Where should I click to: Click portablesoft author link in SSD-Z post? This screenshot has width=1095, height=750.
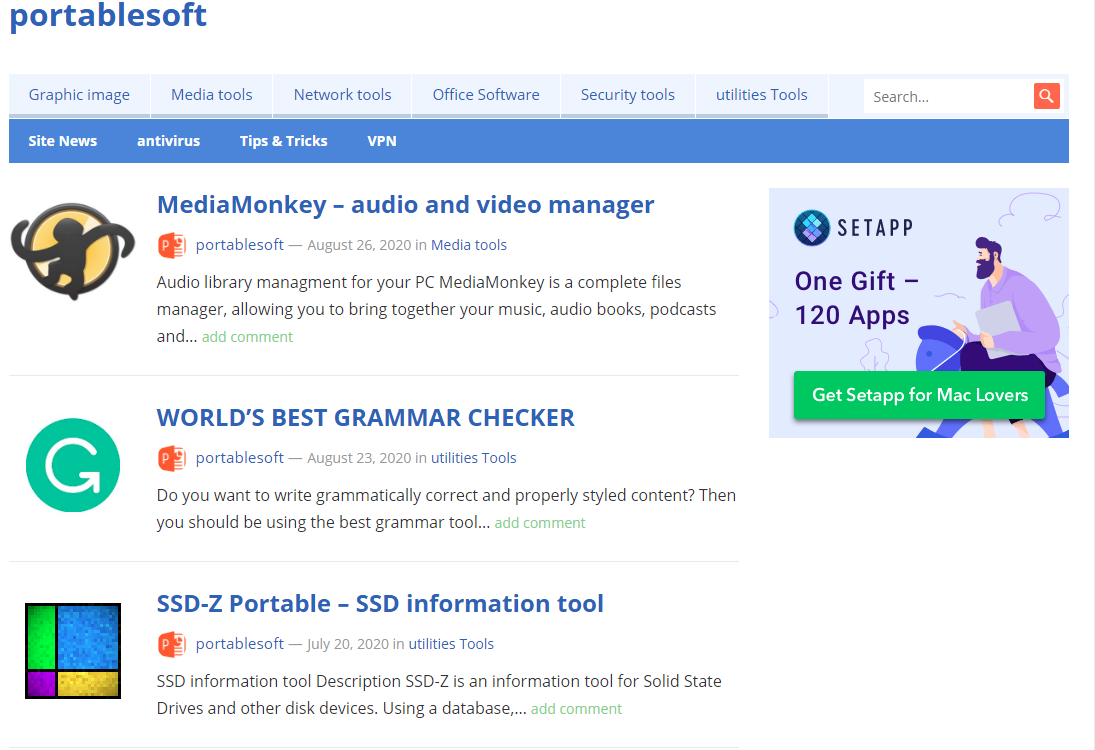(240, 644)
